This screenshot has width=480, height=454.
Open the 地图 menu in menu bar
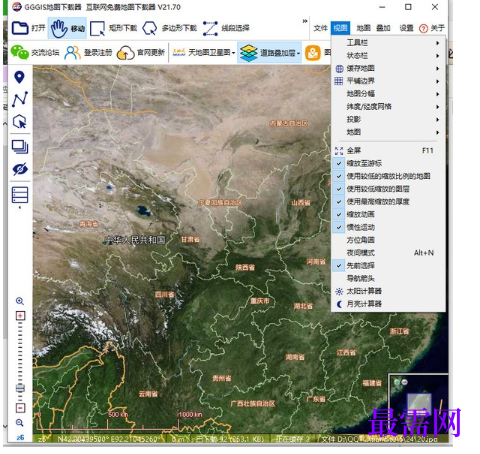tap(363, 28)
